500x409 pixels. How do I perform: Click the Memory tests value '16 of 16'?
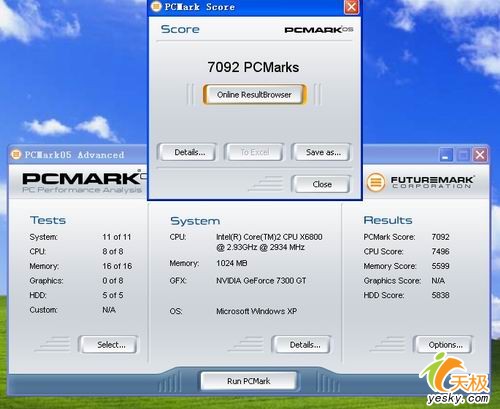pyautogui.click(x=117, y=266)
